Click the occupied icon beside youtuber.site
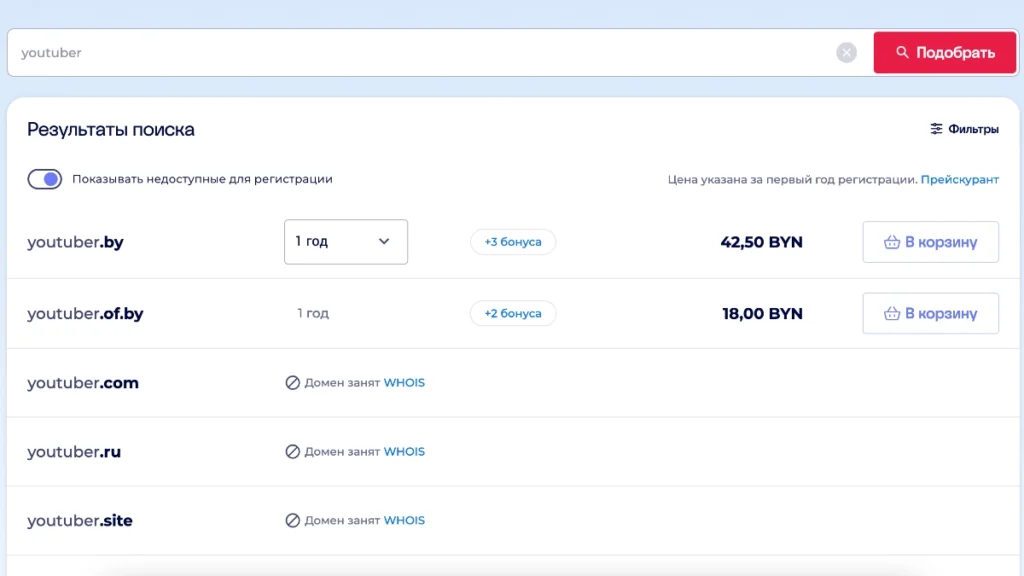The image size is (1024, 576). [293, 520]
